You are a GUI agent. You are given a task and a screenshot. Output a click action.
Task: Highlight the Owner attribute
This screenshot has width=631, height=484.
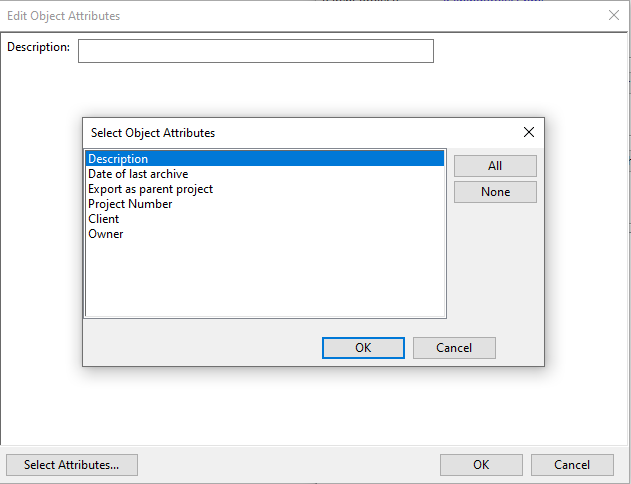pyautogui.click(x=105, y=234)
